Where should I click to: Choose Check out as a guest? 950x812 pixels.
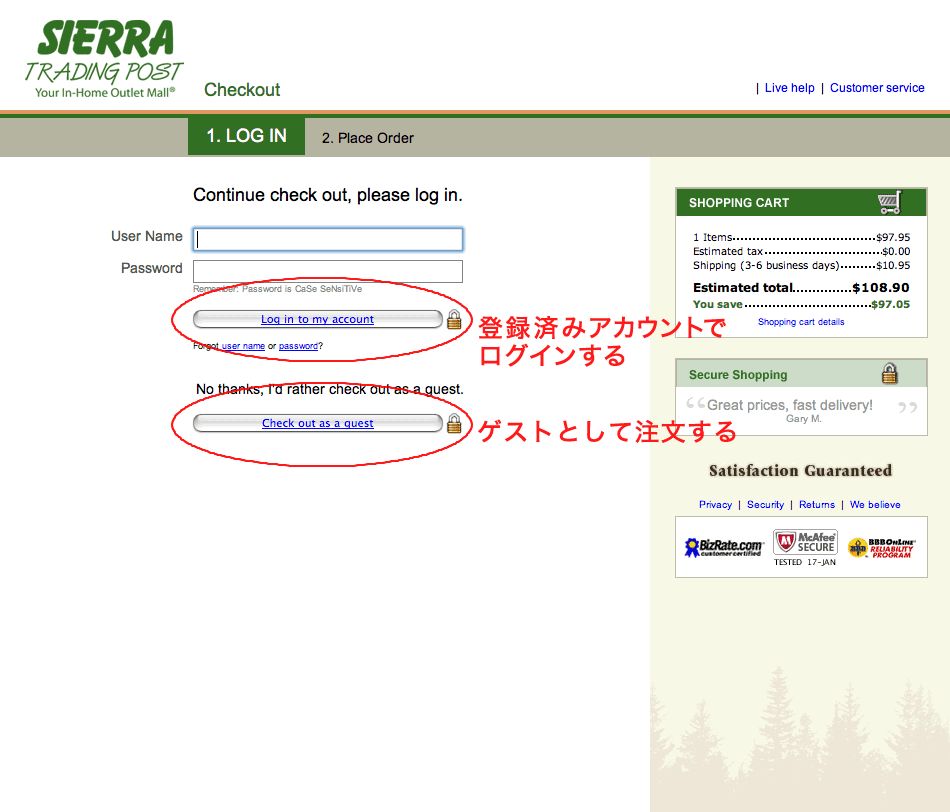click(x=317, y=423)
